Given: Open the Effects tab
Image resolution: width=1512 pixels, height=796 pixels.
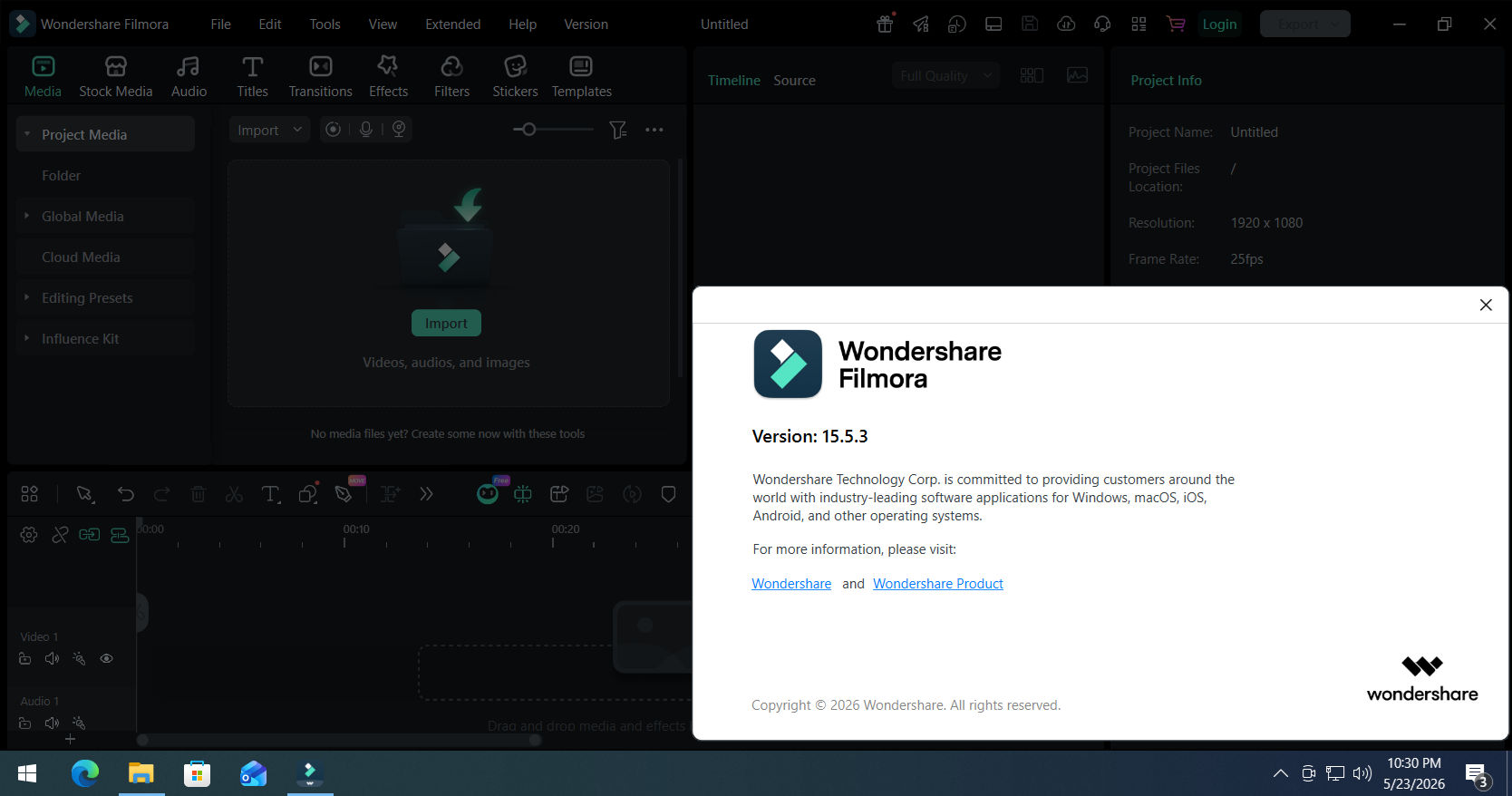Looking at the screenshot, I should tap(388, 77).
